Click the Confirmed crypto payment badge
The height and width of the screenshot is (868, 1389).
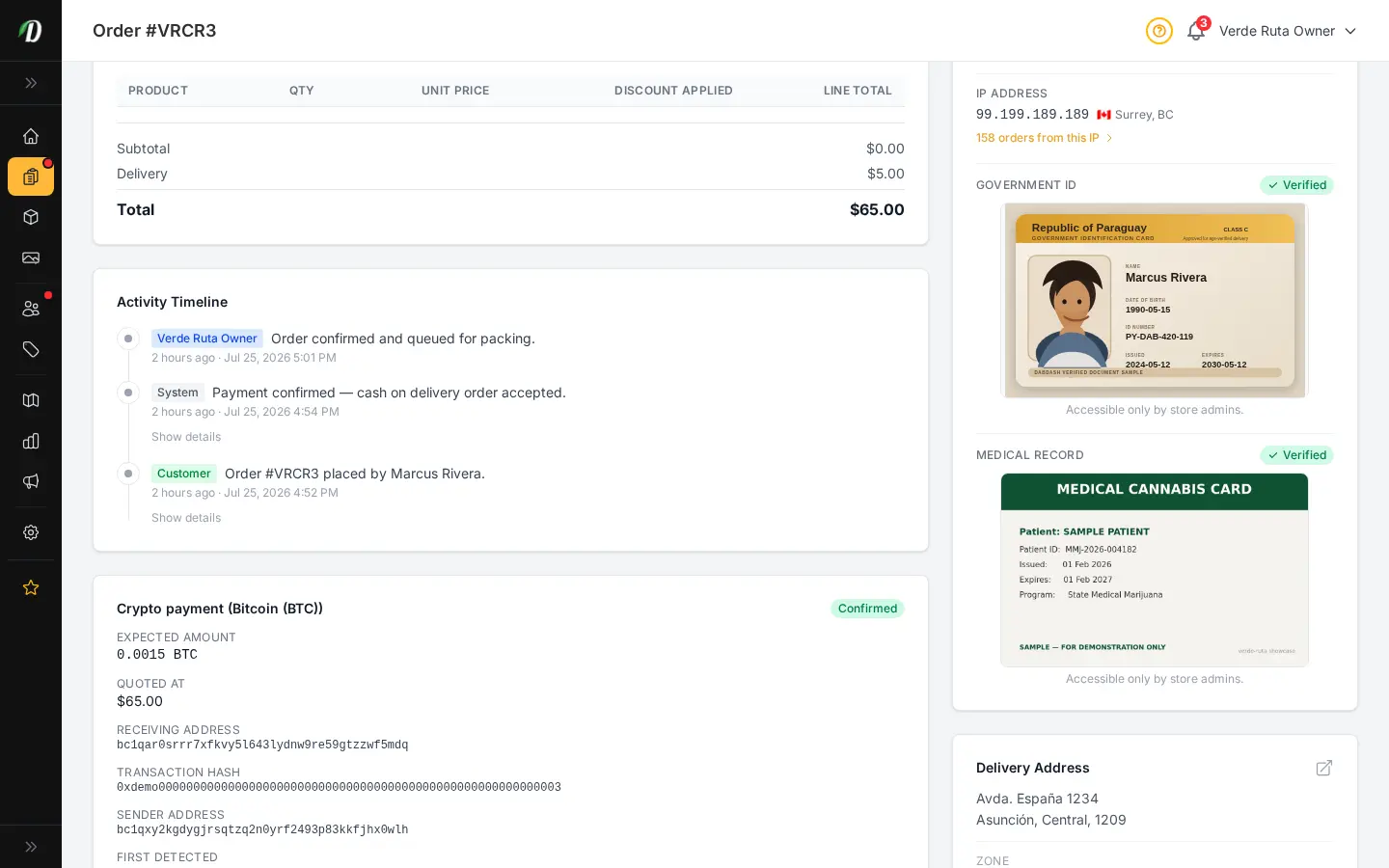click(x=867, y=609)
